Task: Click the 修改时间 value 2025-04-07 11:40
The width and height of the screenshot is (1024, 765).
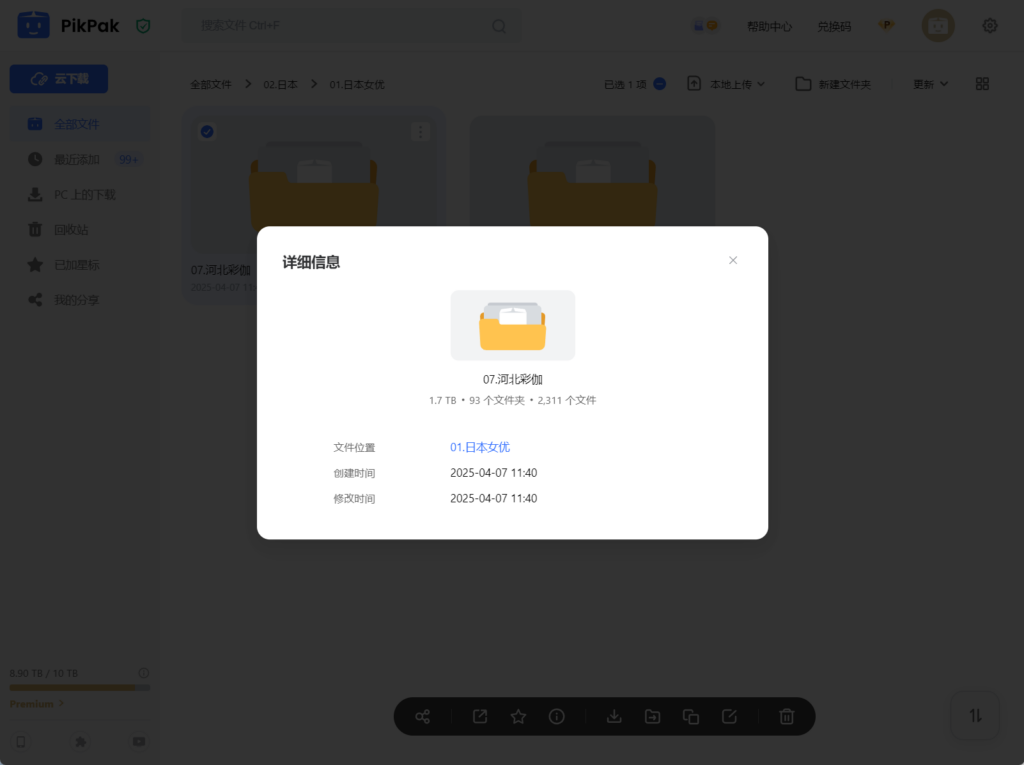Action: point(494,498)
